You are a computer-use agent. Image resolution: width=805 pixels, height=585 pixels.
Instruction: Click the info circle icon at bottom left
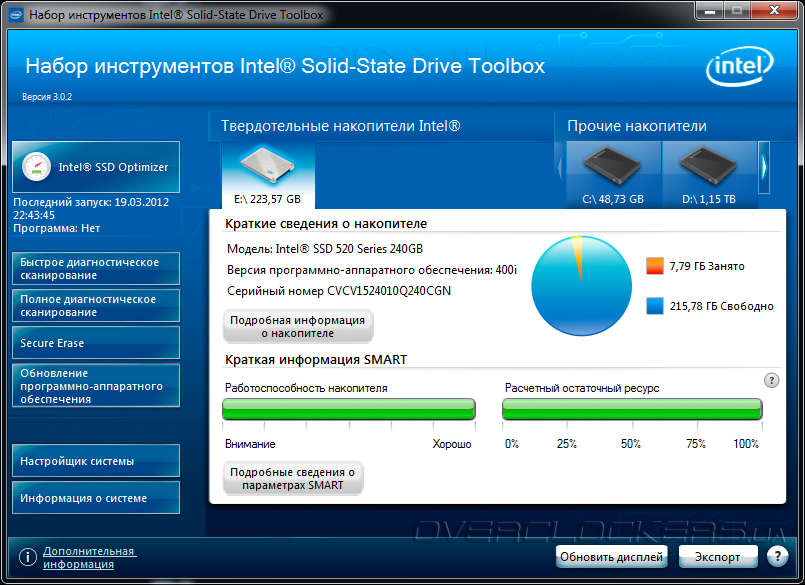(28, 557)
